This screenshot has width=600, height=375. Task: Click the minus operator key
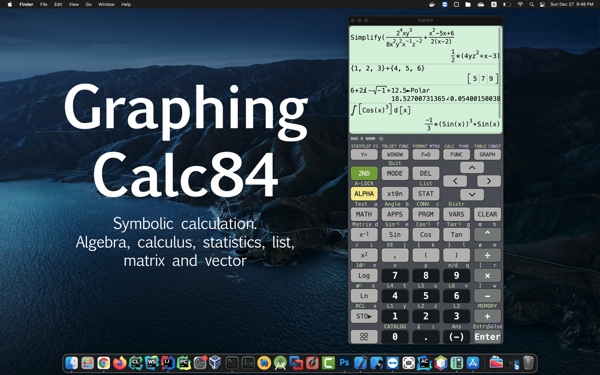[487, 296]
